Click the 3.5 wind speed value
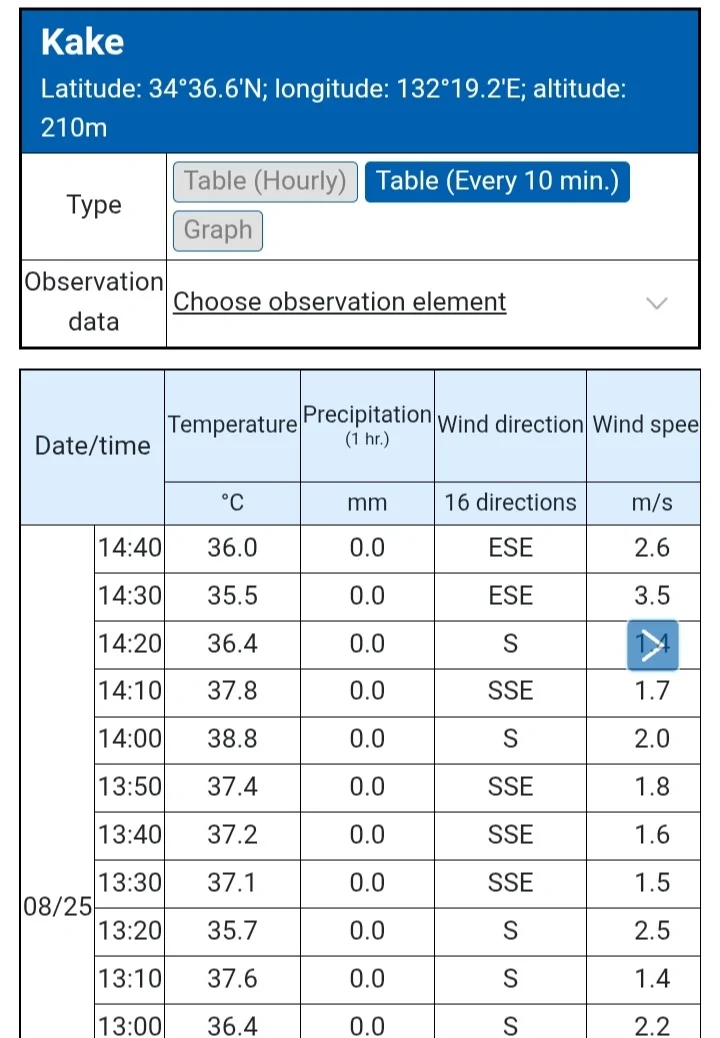Screen dimensions: 720x1038 point(652,596)
